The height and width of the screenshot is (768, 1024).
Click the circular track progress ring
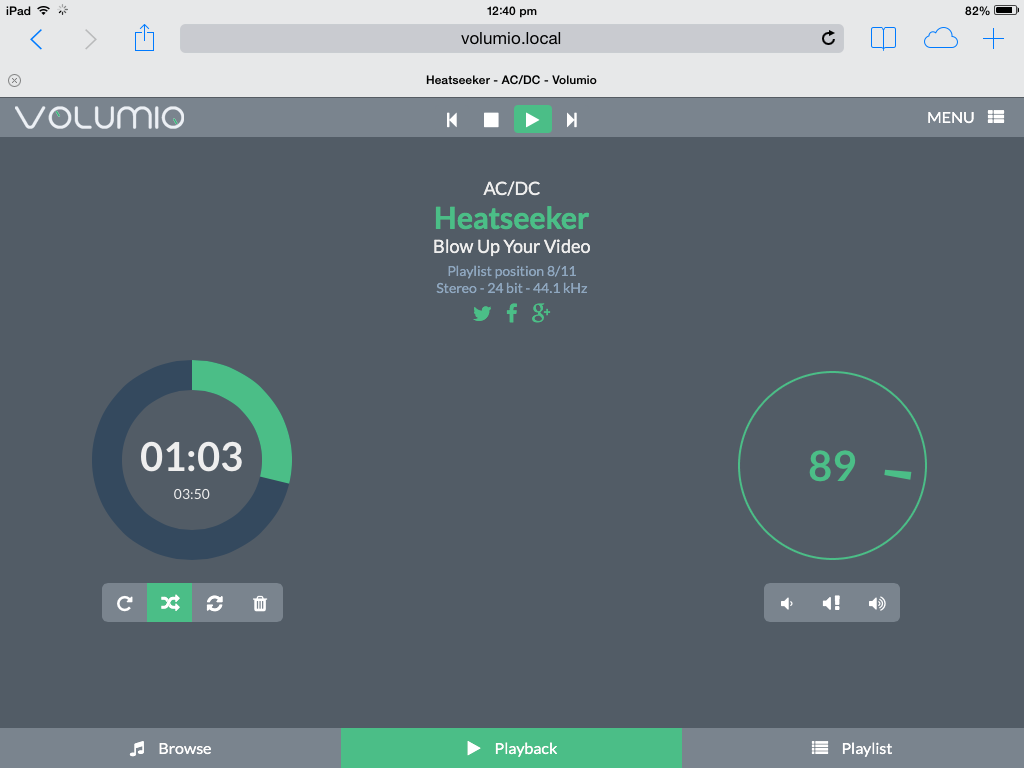(x=192, y=460)
